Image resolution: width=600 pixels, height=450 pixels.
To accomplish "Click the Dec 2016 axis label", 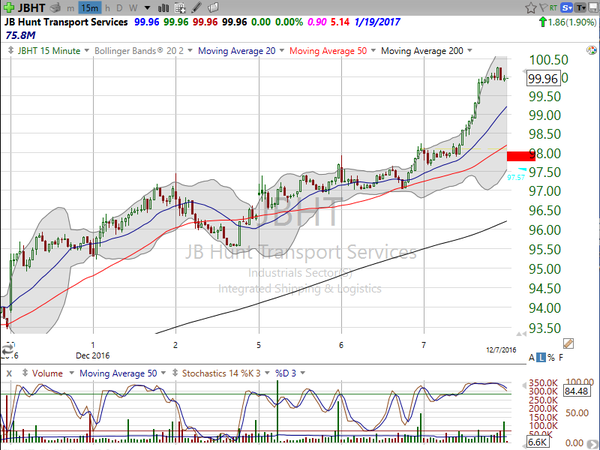I will click(93, 355).
